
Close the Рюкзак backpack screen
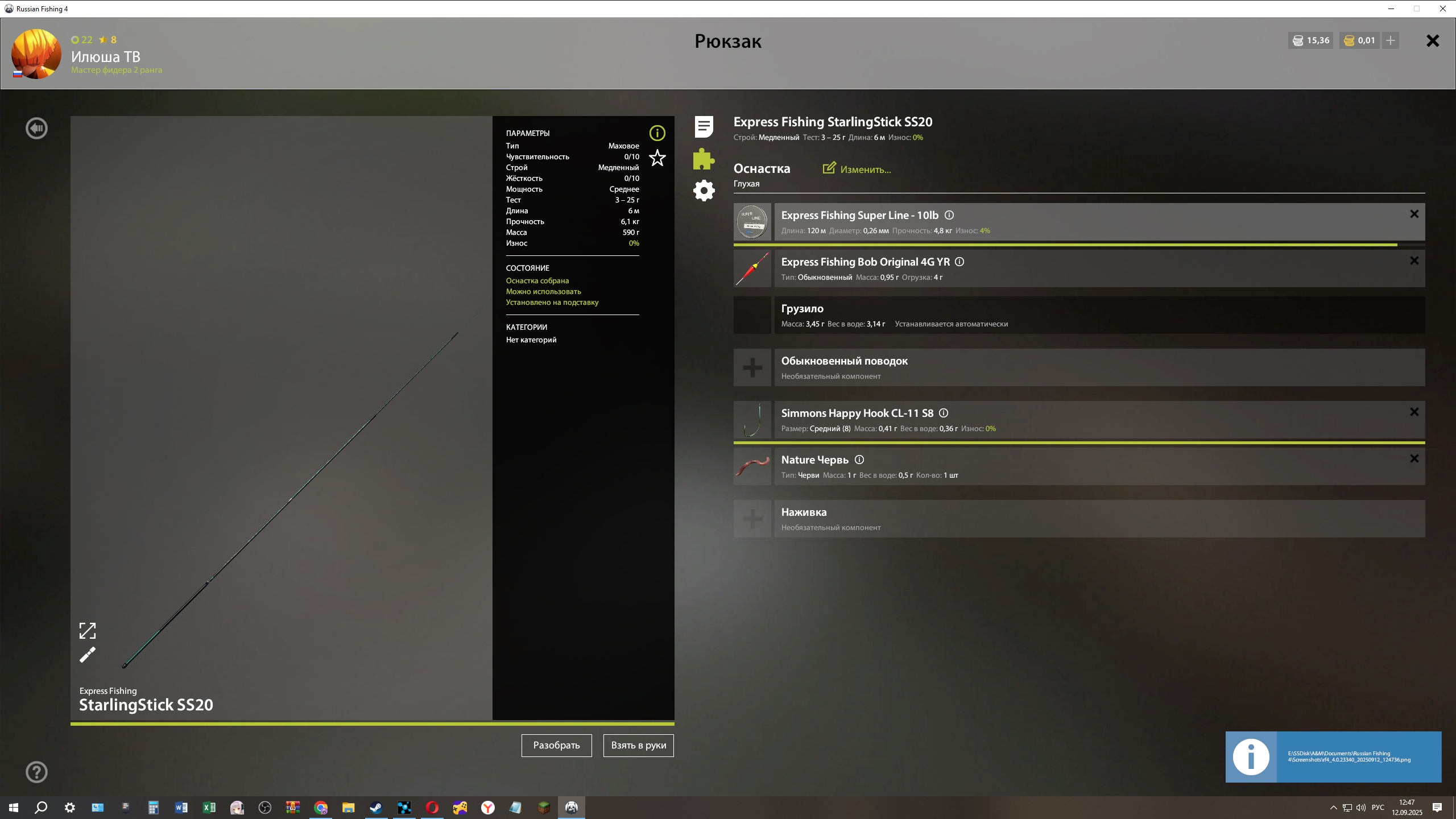point(1433,41)
